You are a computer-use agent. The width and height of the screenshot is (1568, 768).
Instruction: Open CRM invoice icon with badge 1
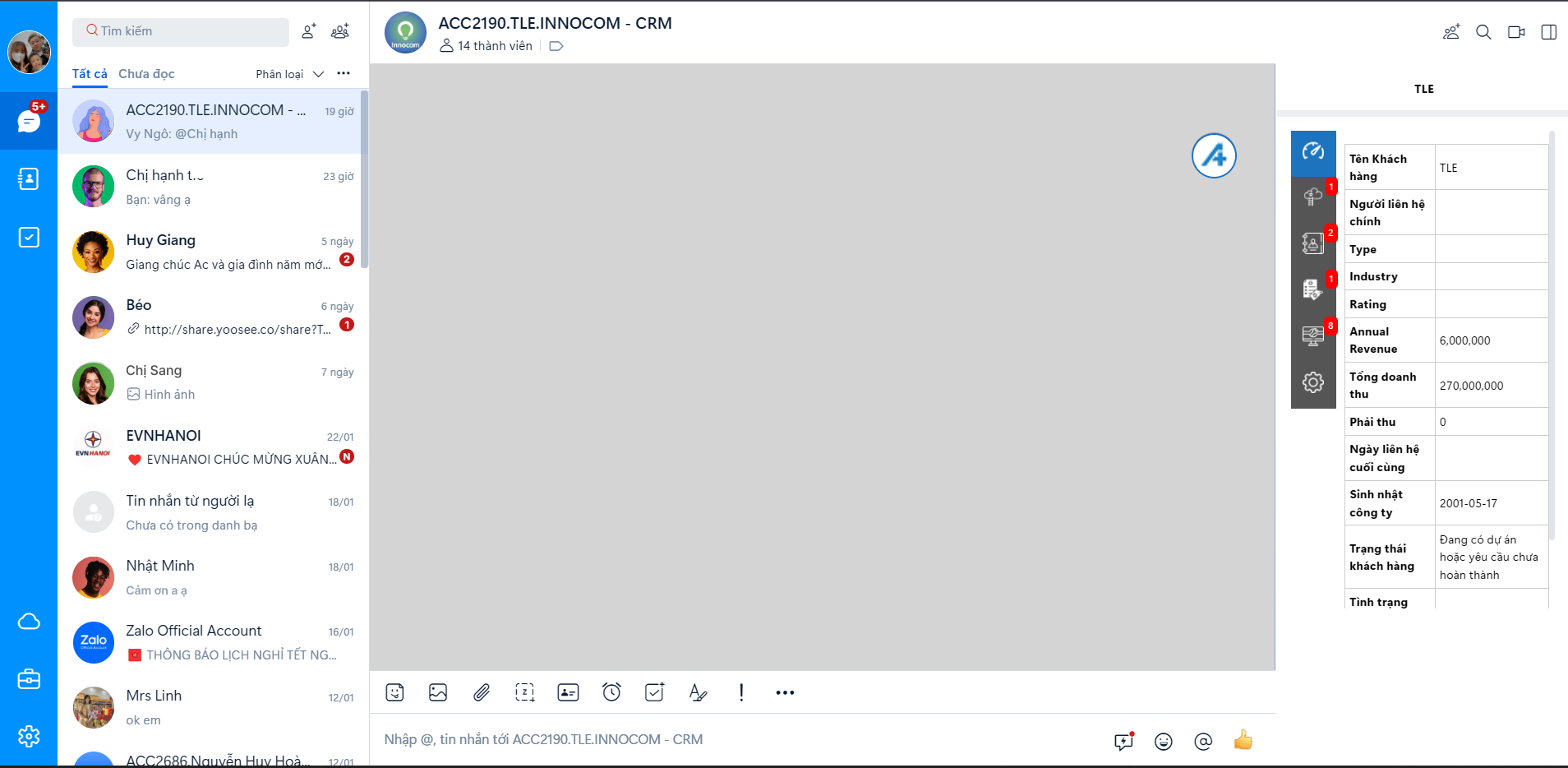pyautogui.click(x=1313, y=289)
